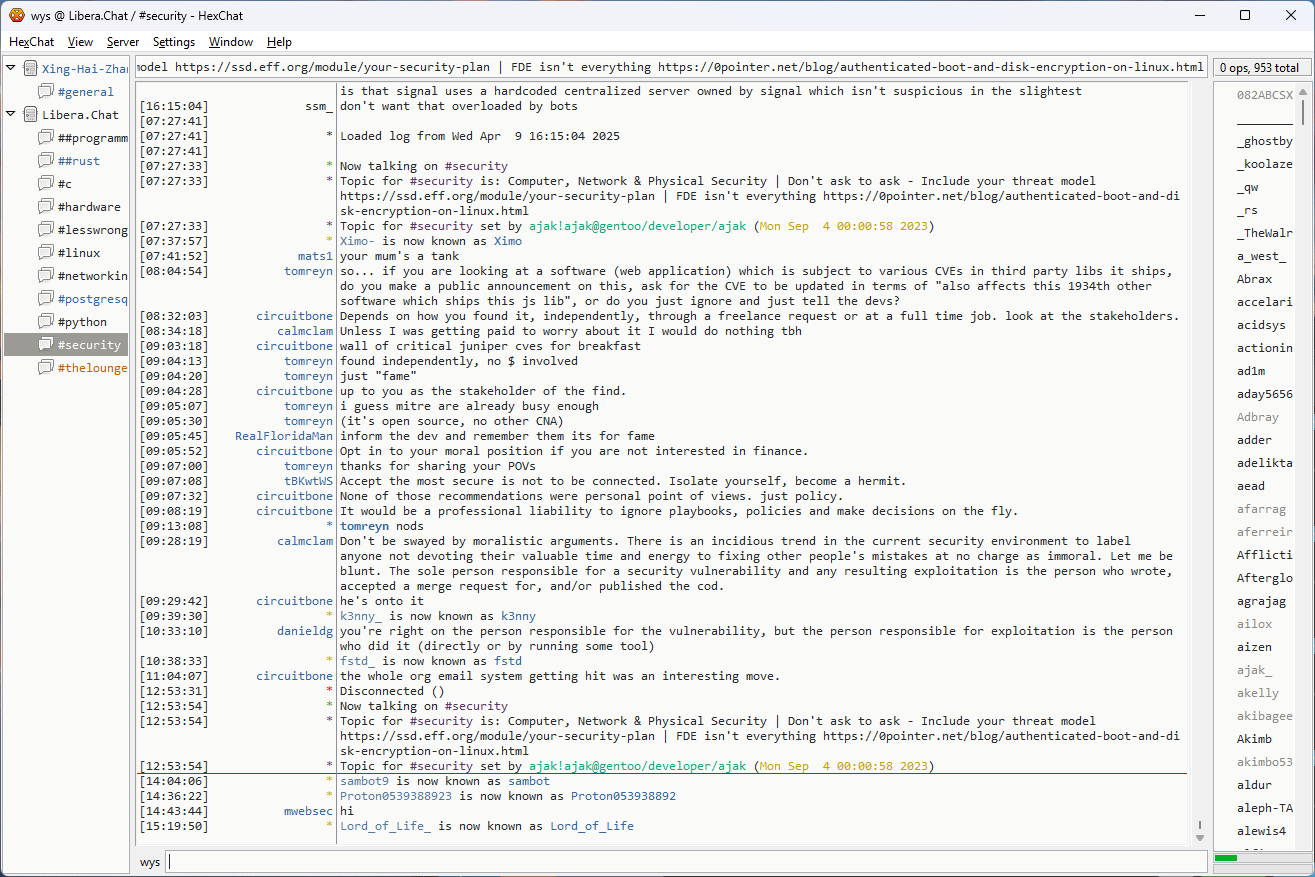Collapse the Xing-Hai-Zhan server tree
Viewport: 1315px width, 877px height.
[11, 69]
